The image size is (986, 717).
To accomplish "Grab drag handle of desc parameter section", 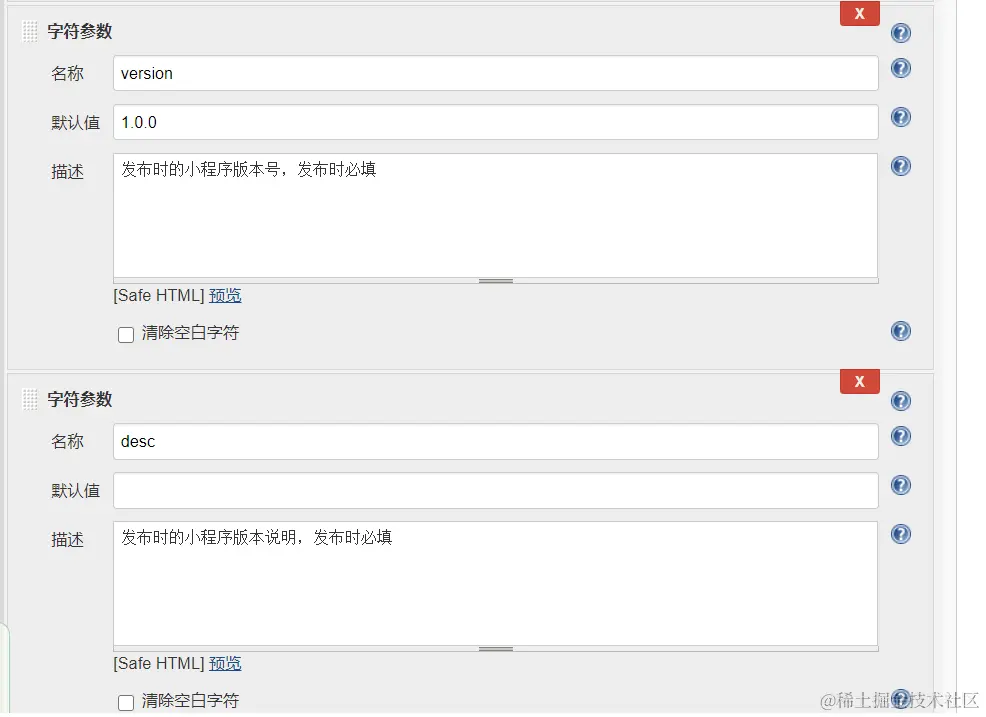I will pyautogui.click(x=30, y=399).
